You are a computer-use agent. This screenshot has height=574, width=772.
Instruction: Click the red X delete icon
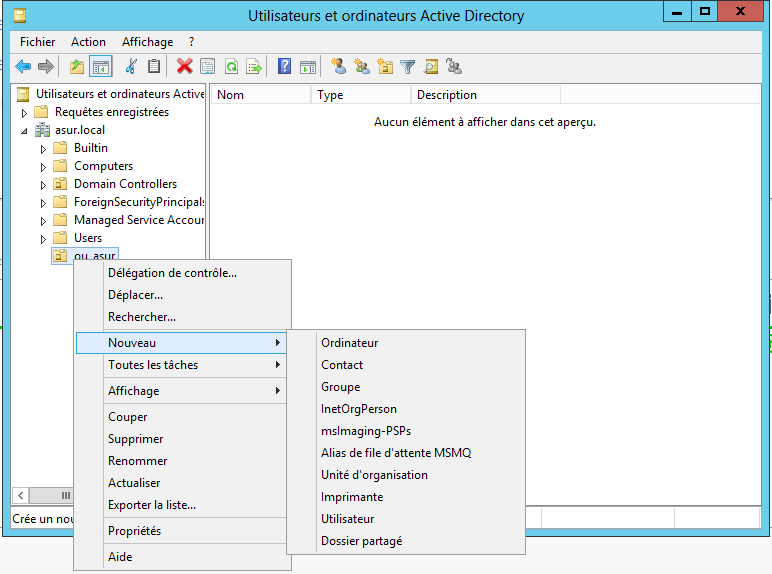(184, 66)
